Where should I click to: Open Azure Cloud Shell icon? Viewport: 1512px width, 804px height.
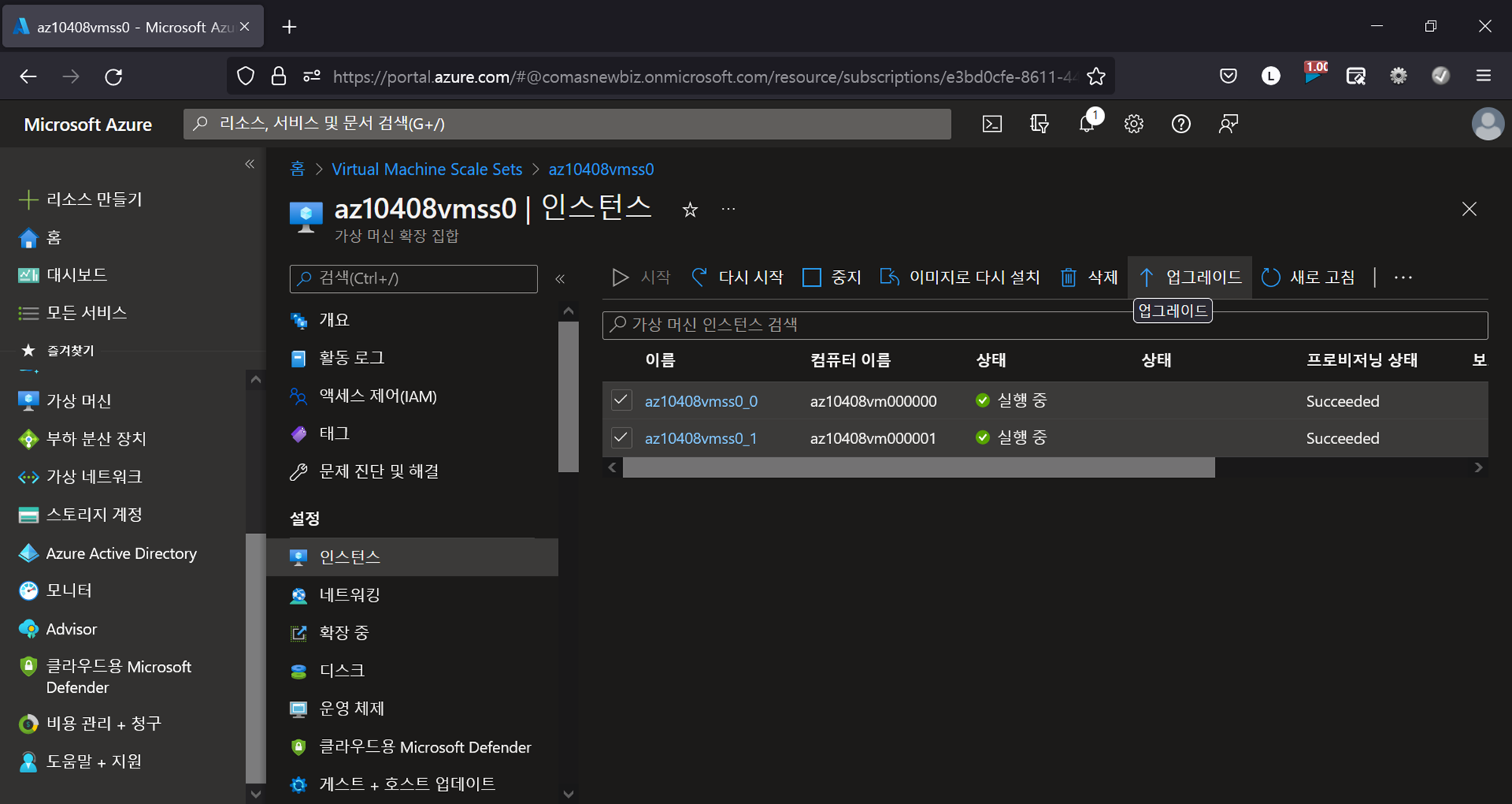(992, 124)
